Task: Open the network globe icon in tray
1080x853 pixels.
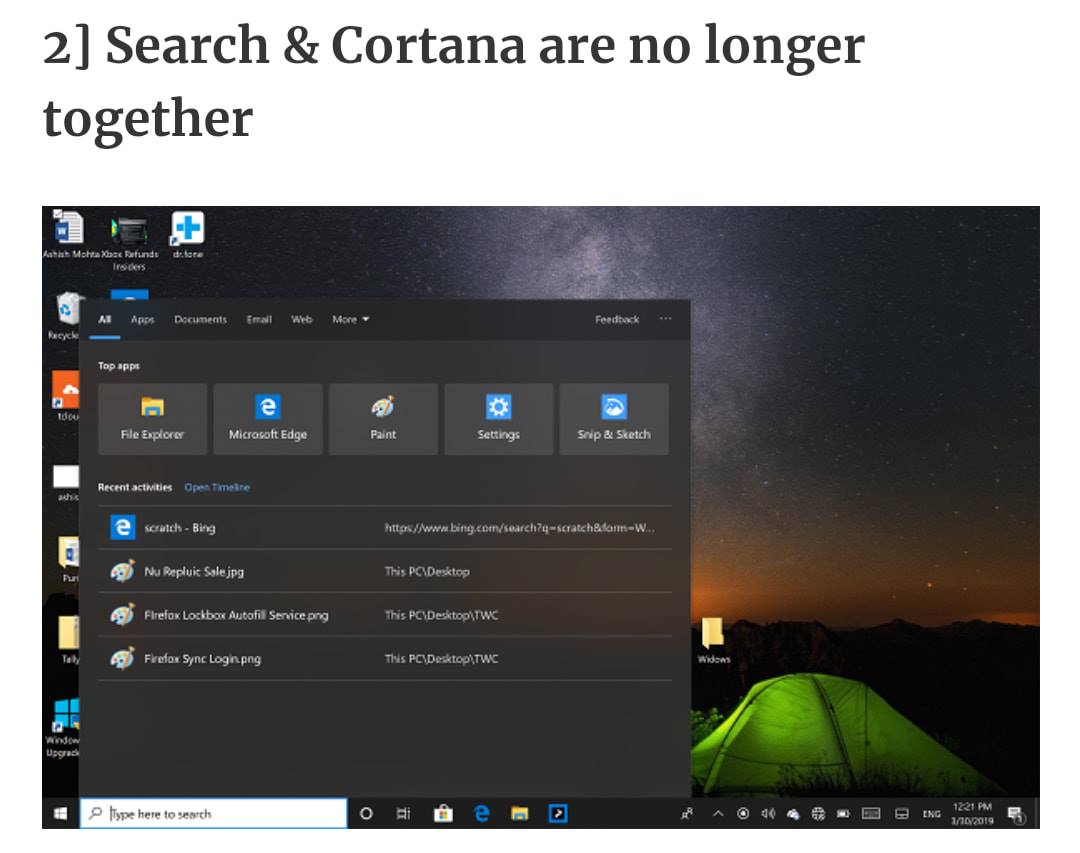Action: pos(818,814)
